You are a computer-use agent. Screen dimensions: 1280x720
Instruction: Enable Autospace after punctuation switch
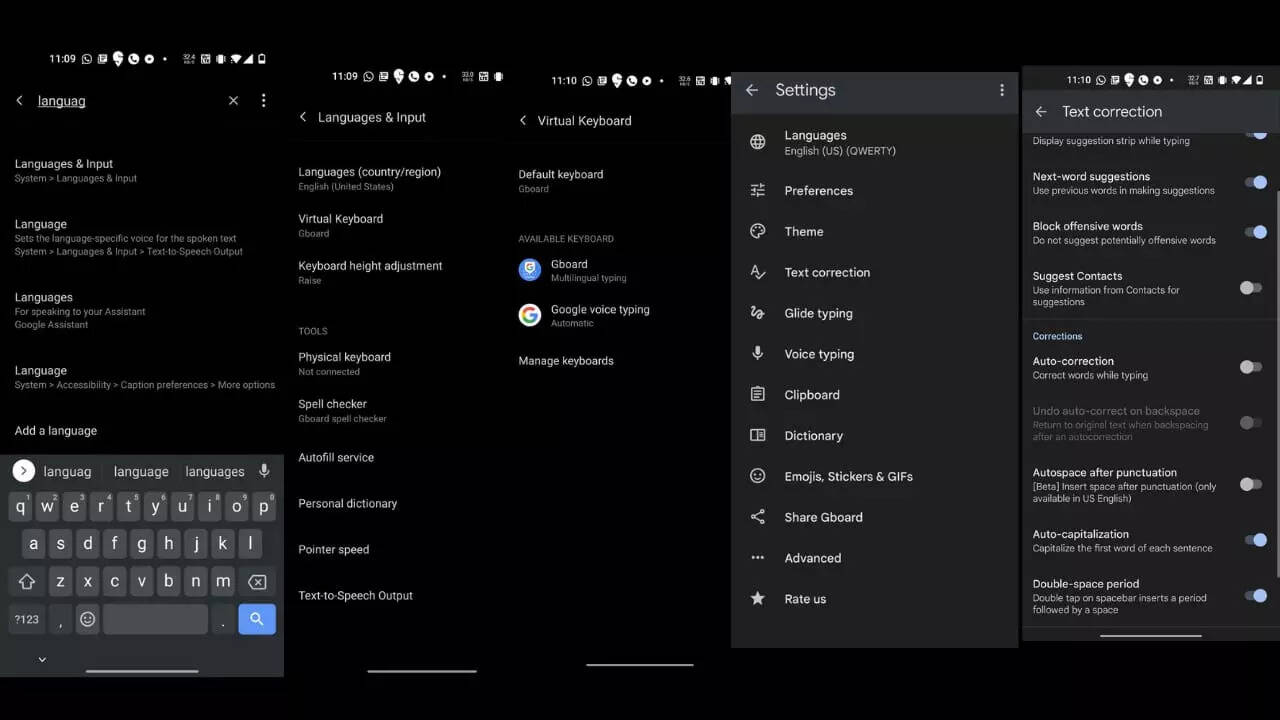(1251, 484)
